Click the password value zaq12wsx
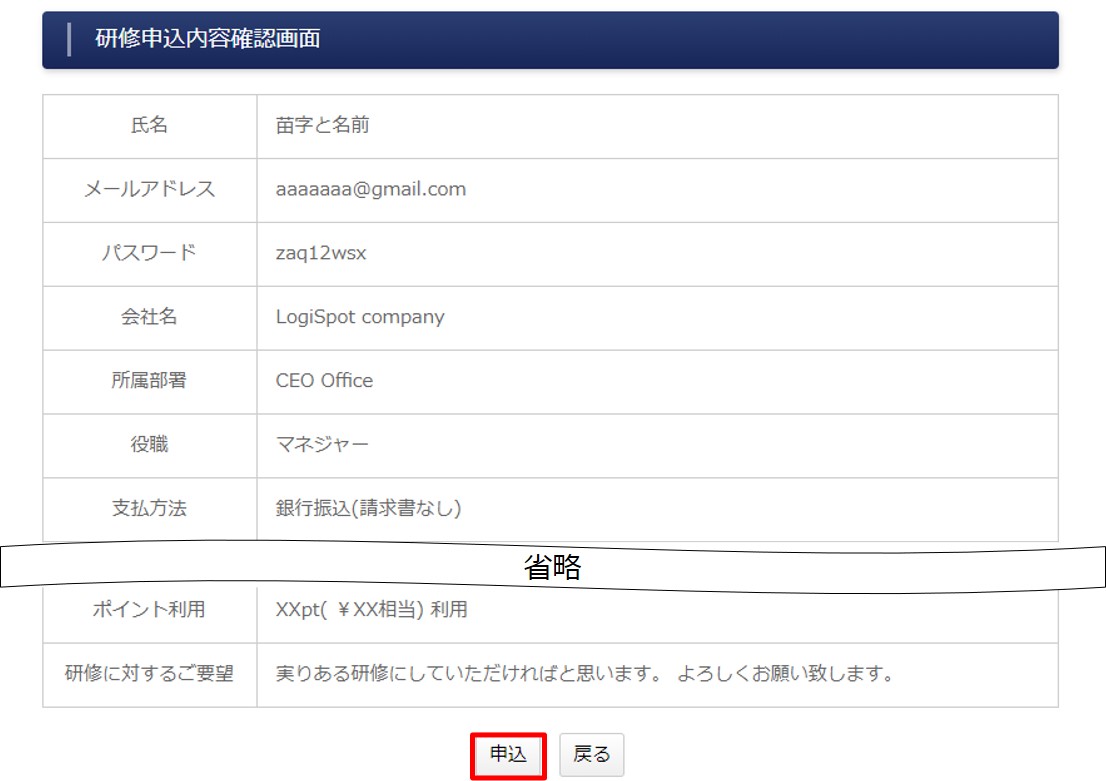Image resolution: width=1106 pixels, height=781 pixels. [x=321, y=253]
